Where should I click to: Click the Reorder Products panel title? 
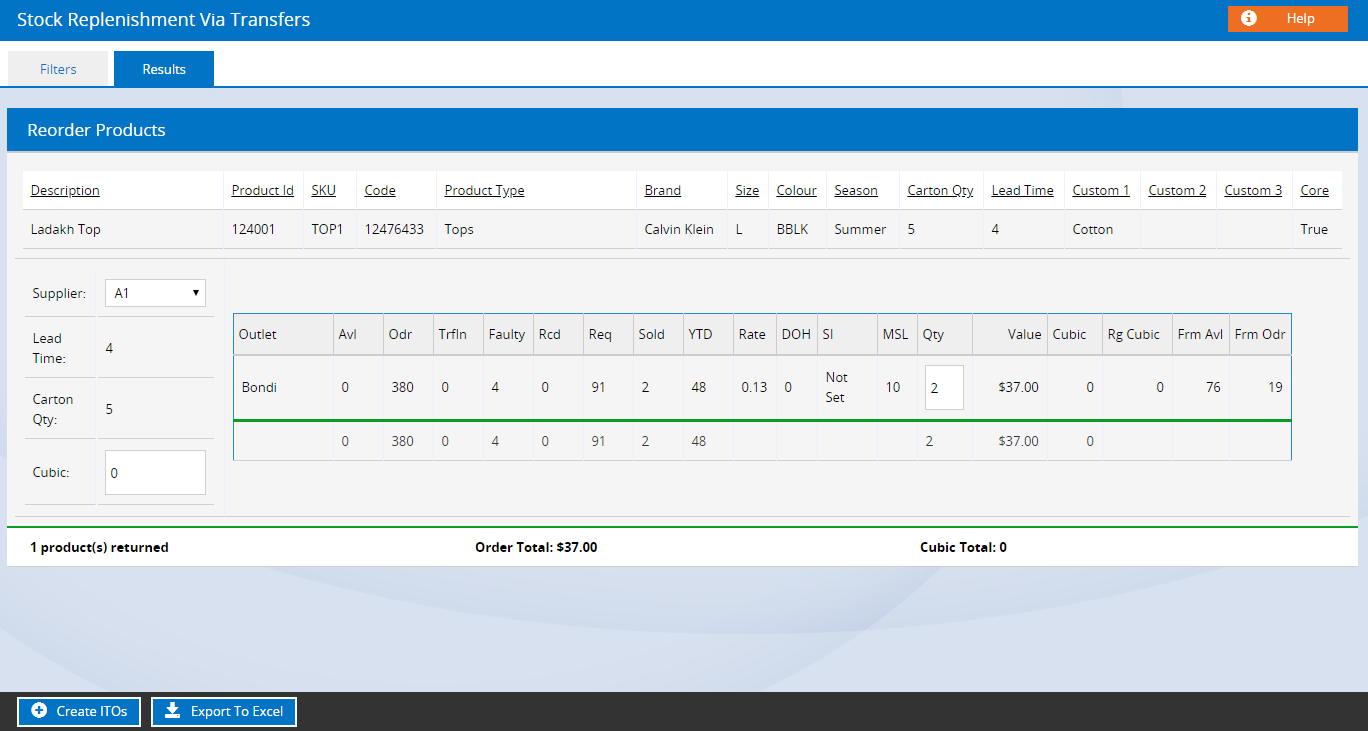coord(96,130)
